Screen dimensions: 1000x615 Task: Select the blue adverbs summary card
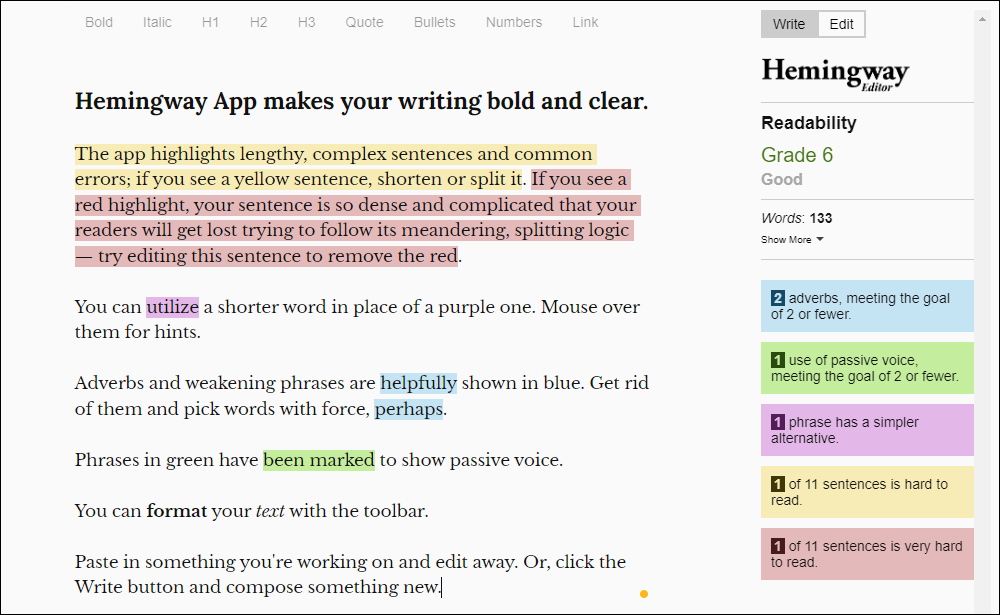click(867, 306)
